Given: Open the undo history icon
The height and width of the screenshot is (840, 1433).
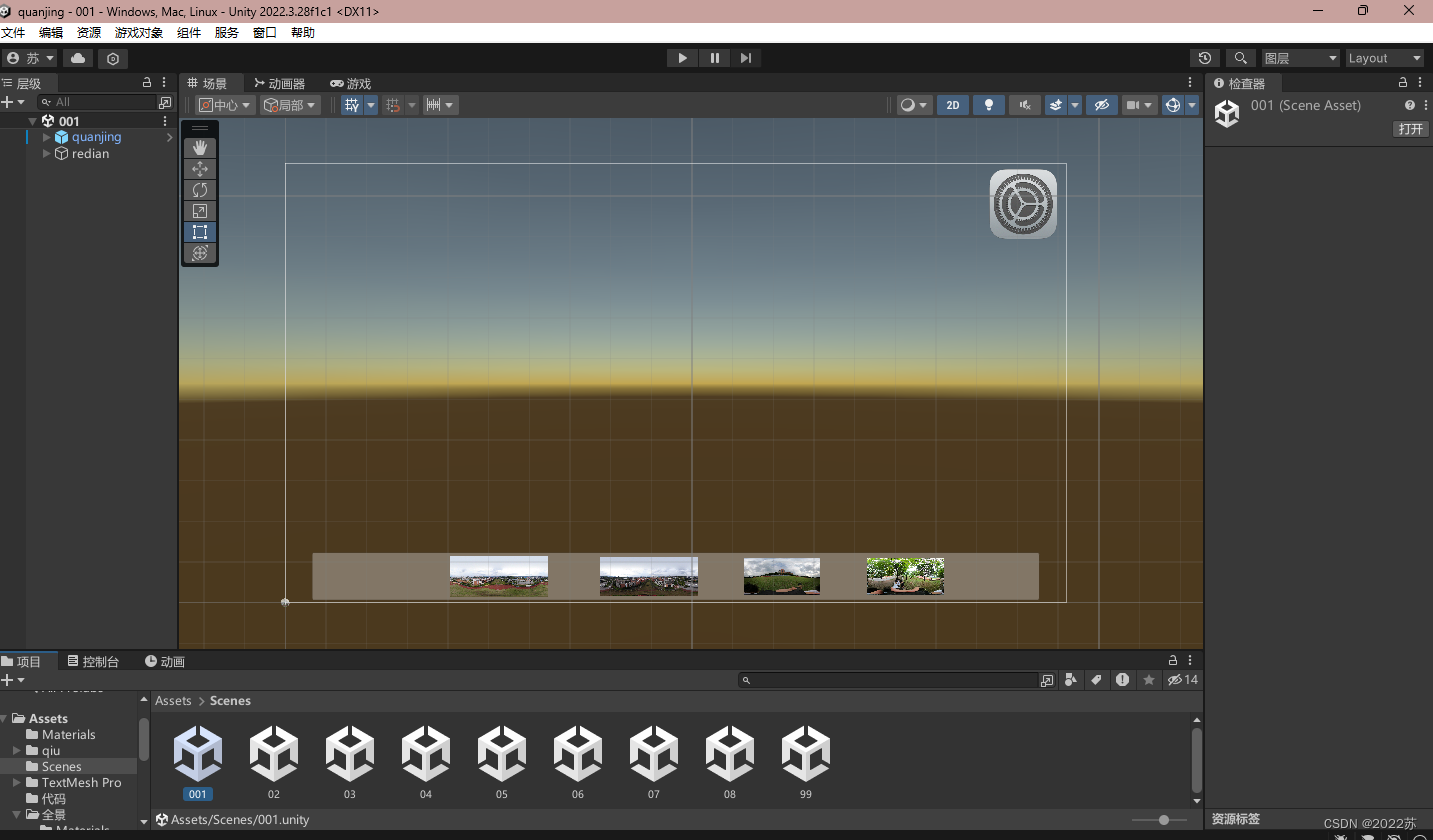Looking at the screenshot, I should [x=1205, y=58].
